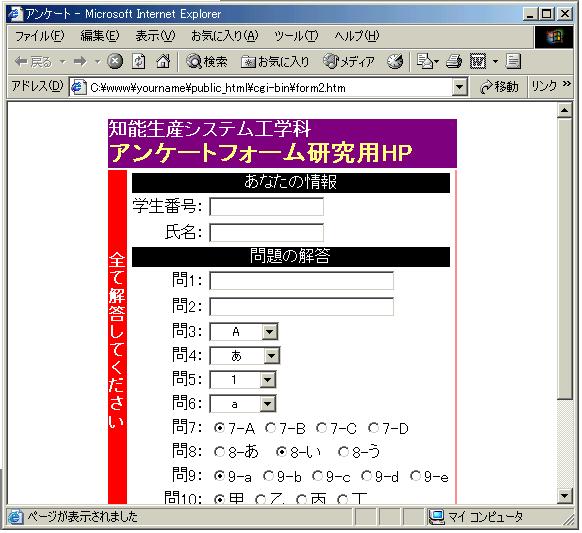582x533 pixels.
Task: Select the 8-う radio option
Action: 344,452
